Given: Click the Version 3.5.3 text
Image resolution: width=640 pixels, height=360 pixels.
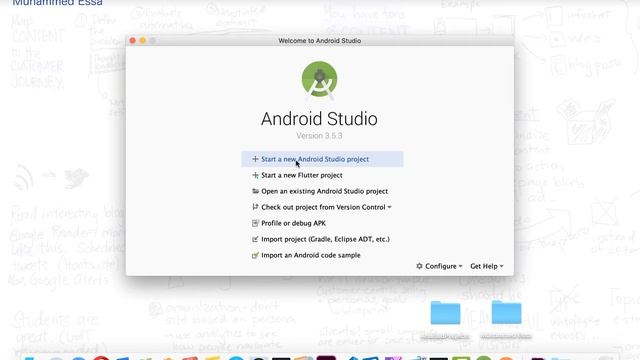Looking at the screenshot, I should click(x=319, y=136).
